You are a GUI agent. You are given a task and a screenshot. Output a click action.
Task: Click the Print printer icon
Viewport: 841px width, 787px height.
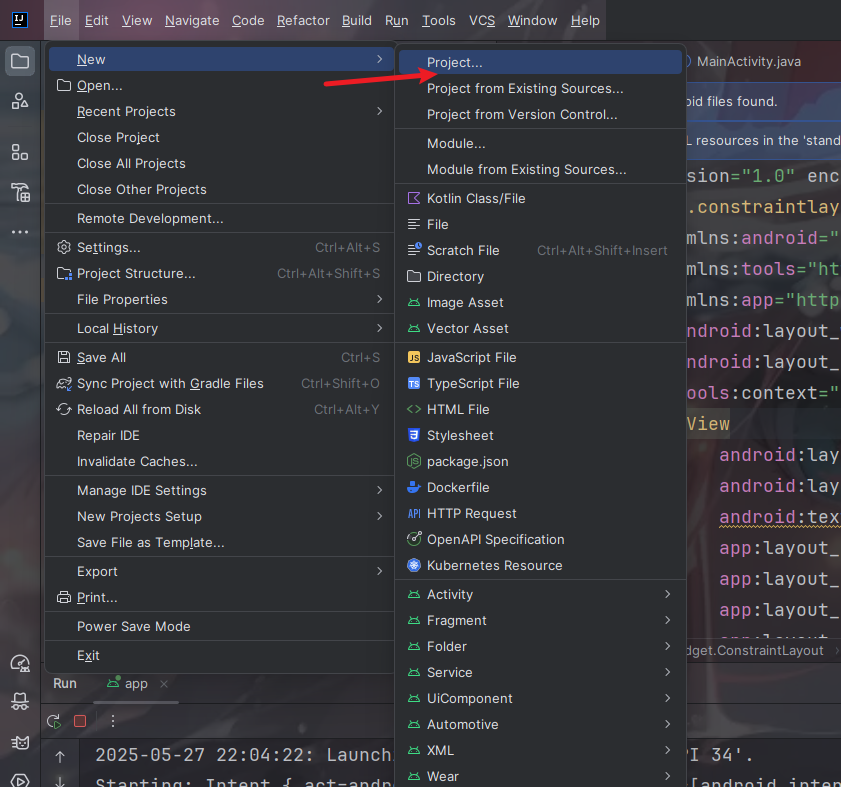tap(64, 597)
